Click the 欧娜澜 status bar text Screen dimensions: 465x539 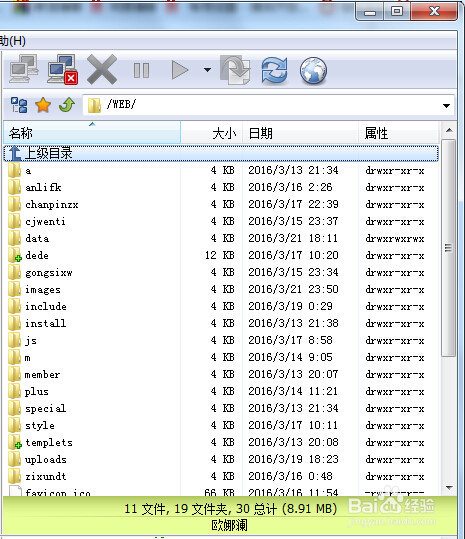229,525
